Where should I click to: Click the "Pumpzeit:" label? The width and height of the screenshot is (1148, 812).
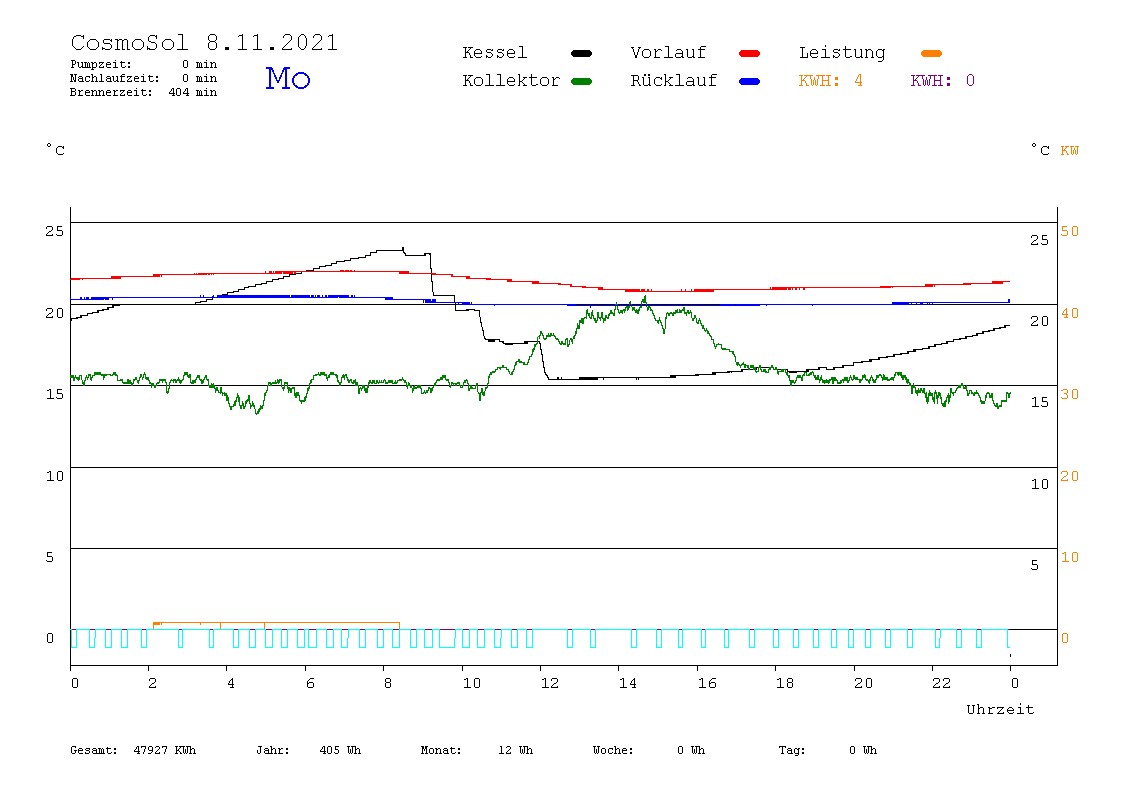101,64
